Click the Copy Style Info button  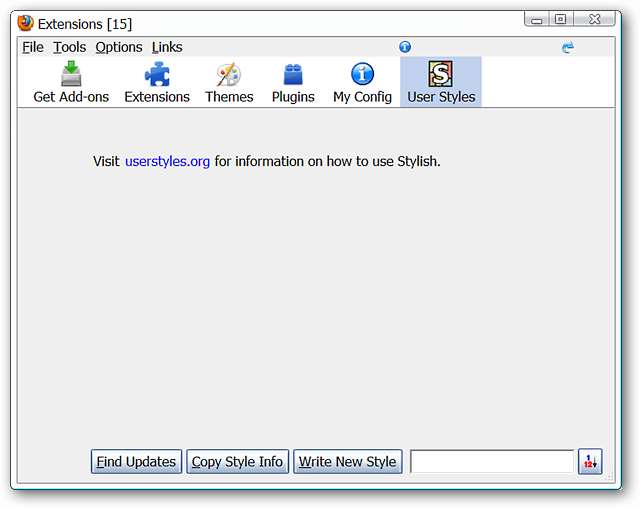click(237, 461)
